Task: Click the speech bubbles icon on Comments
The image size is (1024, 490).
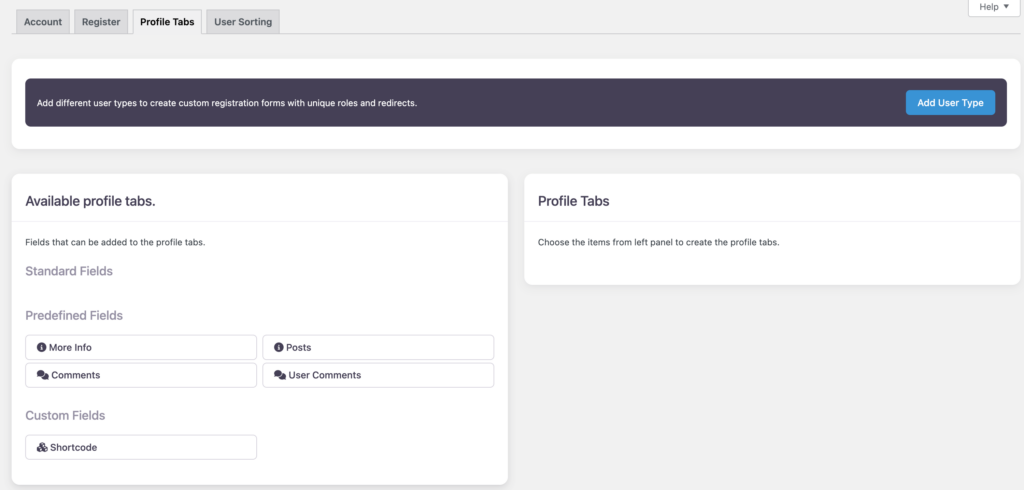Action: (x=42, y=376)
